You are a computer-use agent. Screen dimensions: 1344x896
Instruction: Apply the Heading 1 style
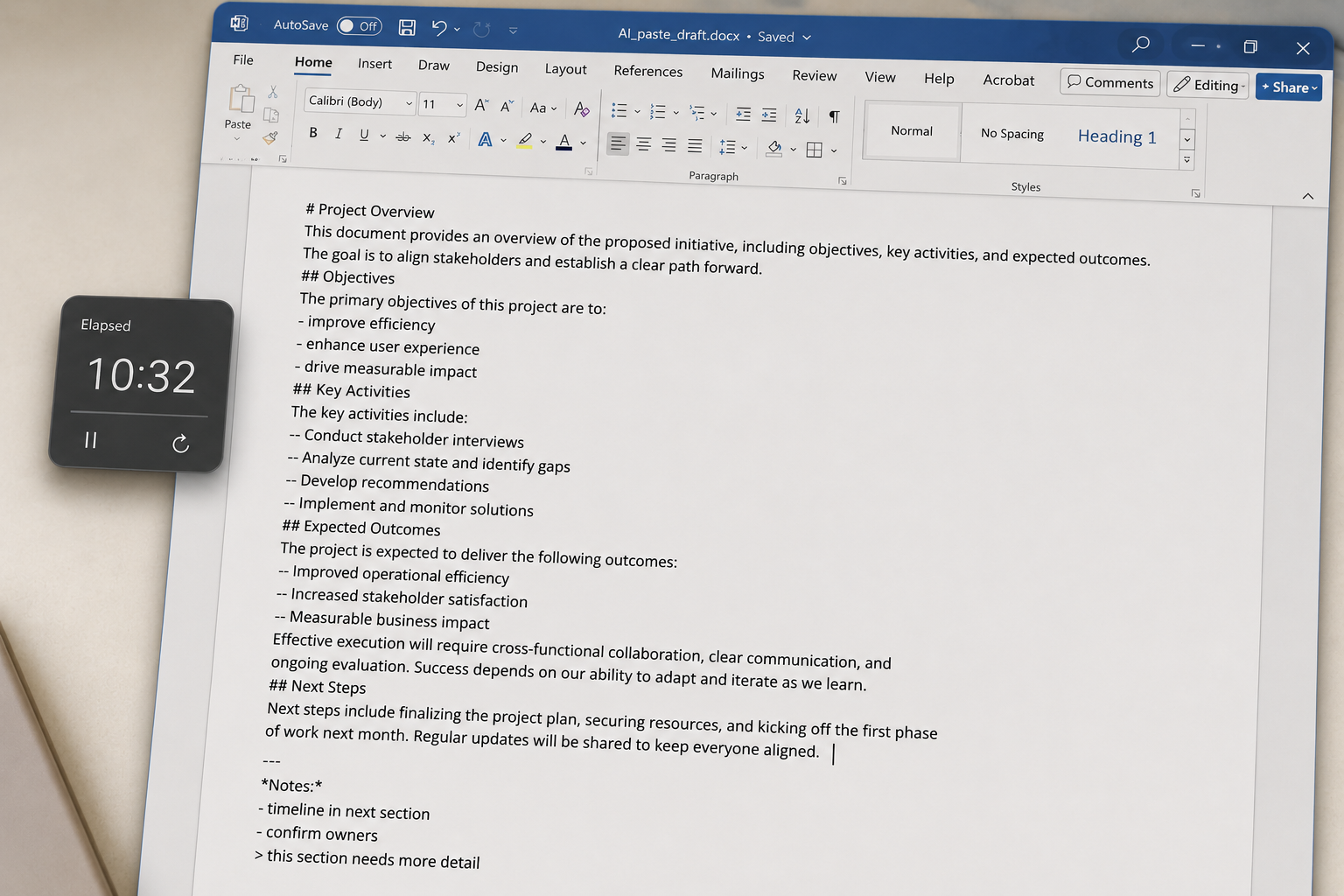[1116, 136]
